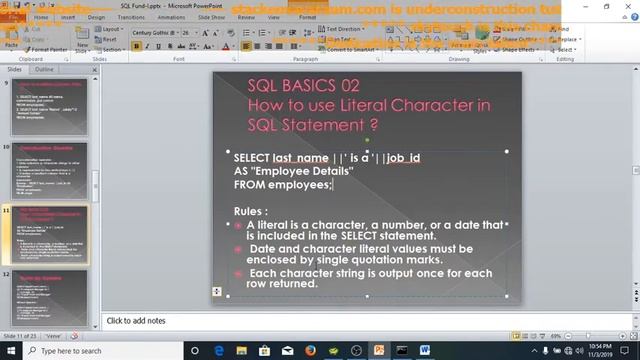This screenshot has height=360, width=640.
Task: Open the Insert ribbon tab
Action: click(x=68, y=17)
